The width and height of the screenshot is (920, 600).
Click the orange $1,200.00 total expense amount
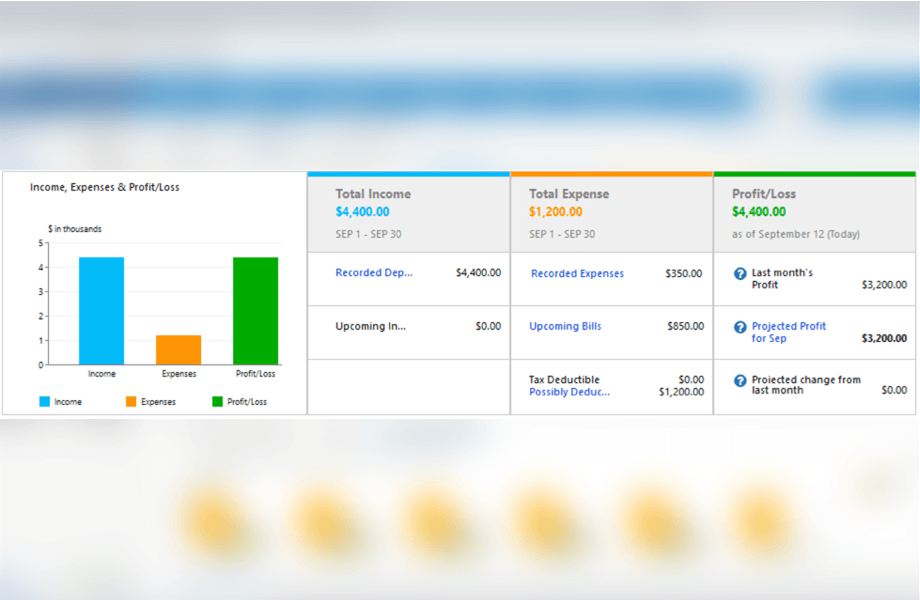[x=556, y=212]
